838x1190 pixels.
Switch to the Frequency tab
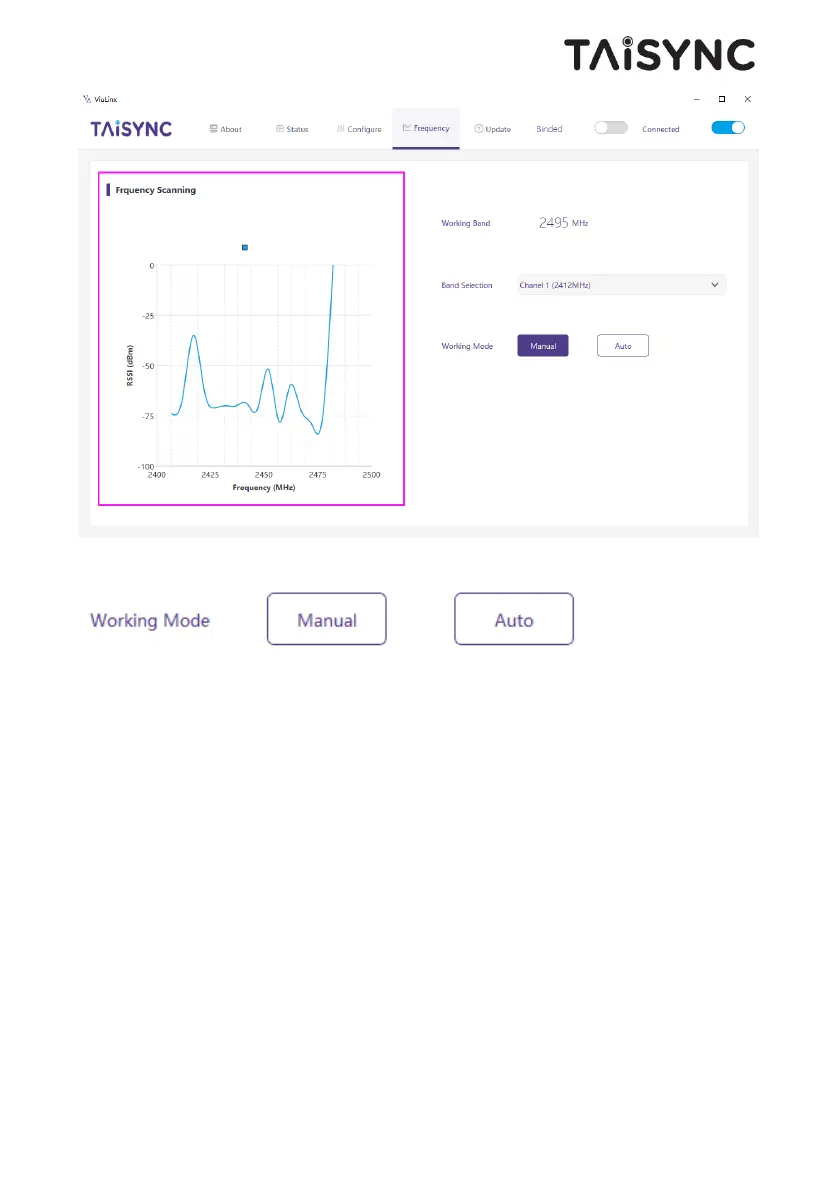click(426, 128)
